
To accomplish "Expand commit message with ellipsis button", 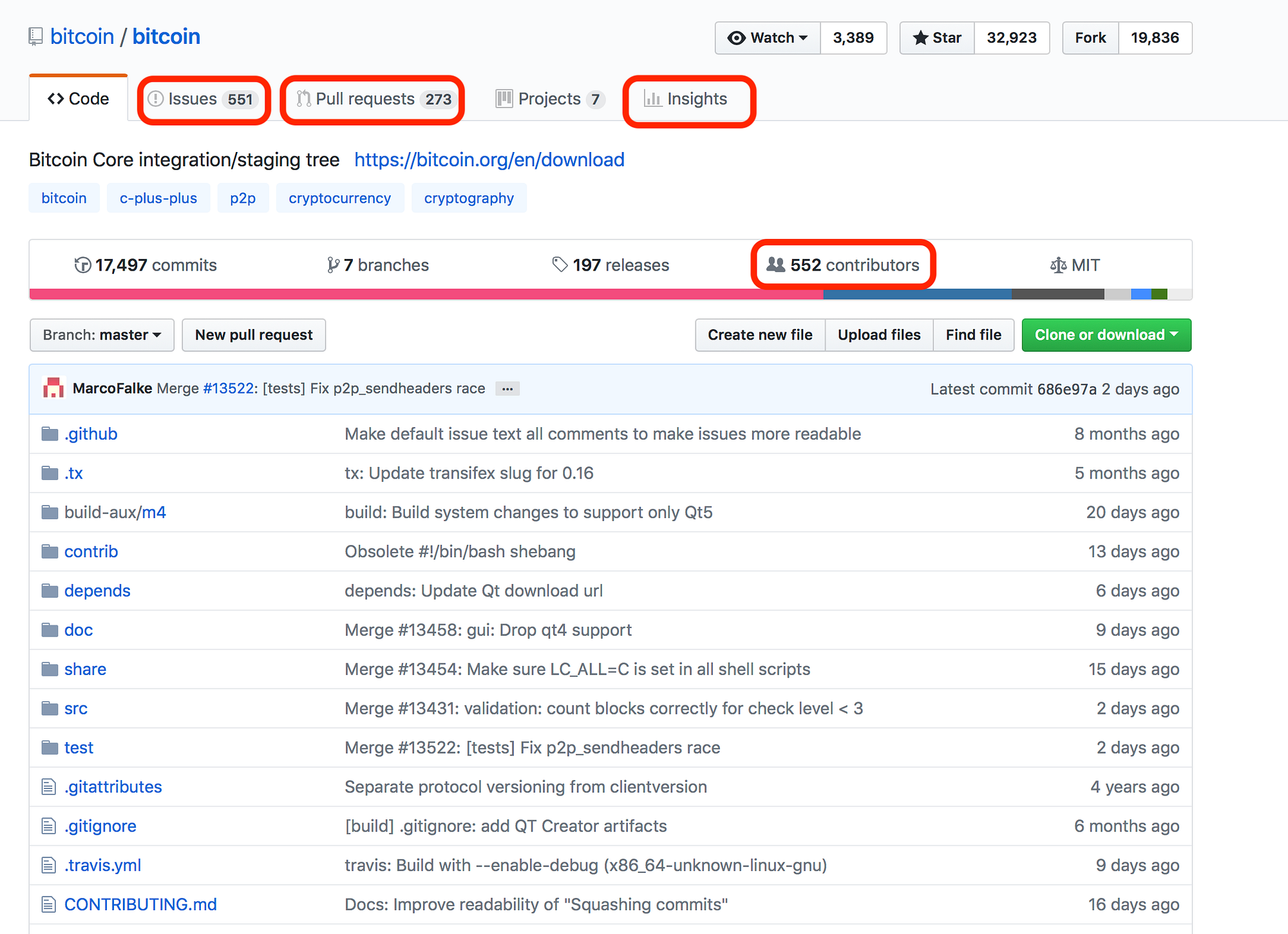I will (x=507, y=389).
